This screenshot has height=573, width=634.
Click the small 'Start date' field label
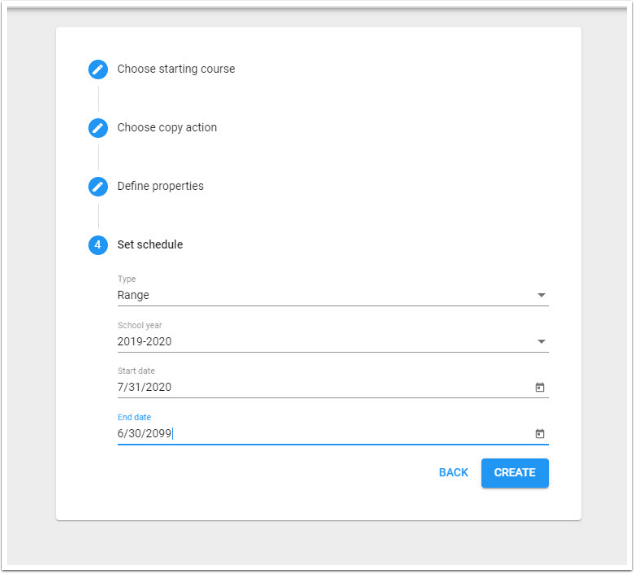click(136, 371)
